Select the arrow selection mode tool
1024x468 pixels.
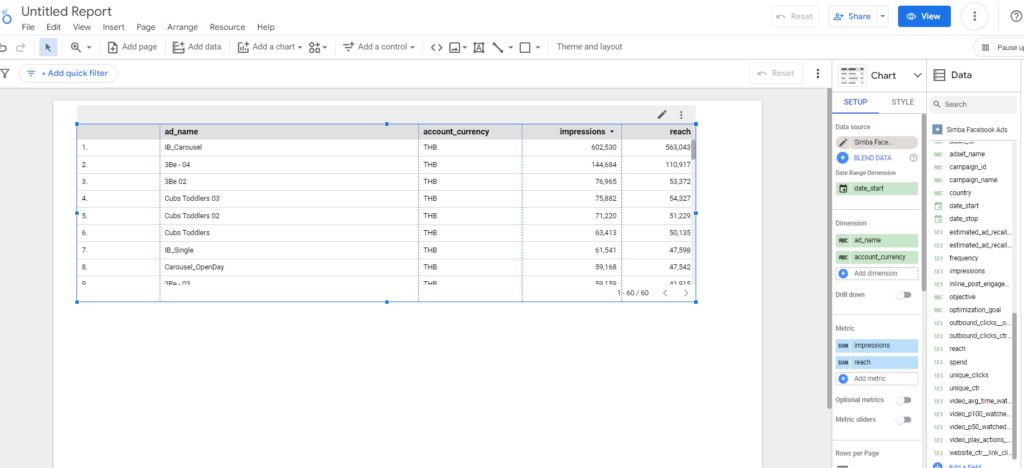coord(49,47)
